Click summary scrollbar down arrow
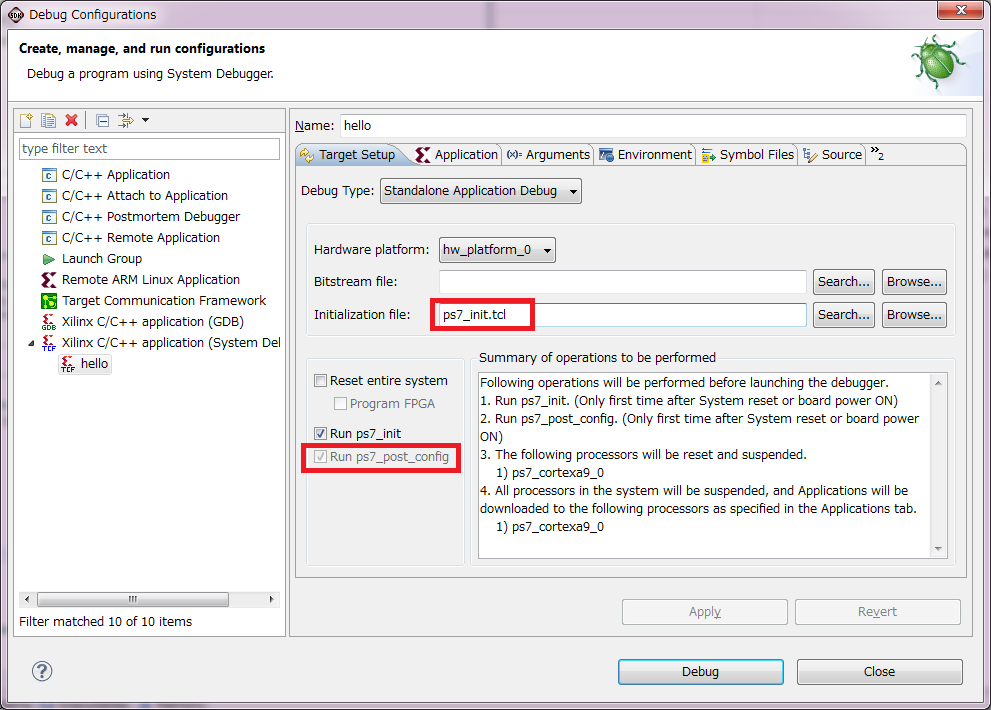This screenshot has height=710, width=991. pyautogui.click(x=939, y=548)
